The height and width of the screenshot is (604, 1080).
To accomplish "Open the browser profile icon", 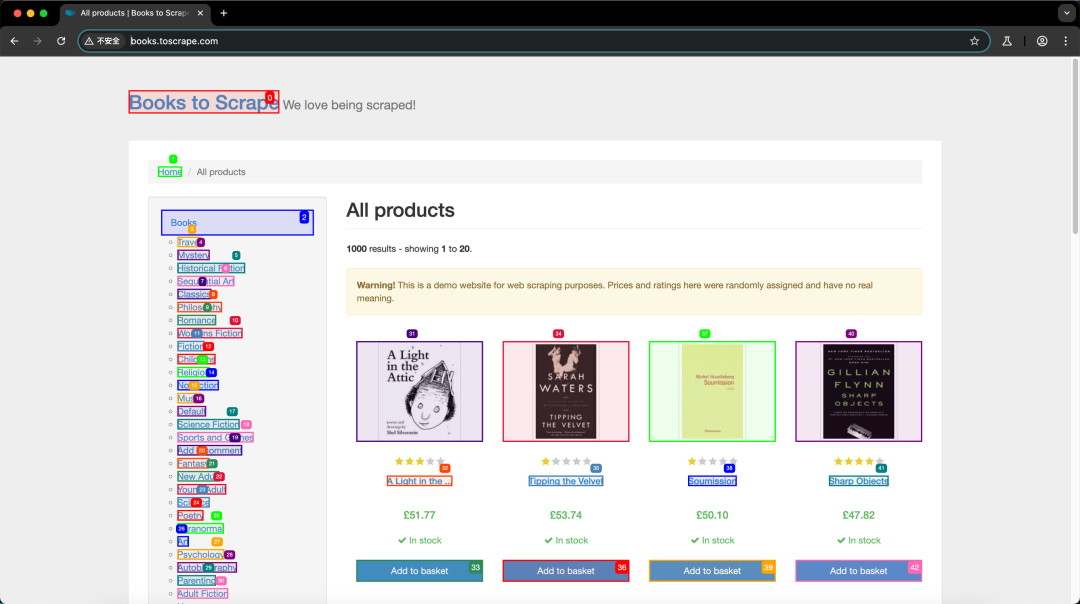I will click(1042, 41).
